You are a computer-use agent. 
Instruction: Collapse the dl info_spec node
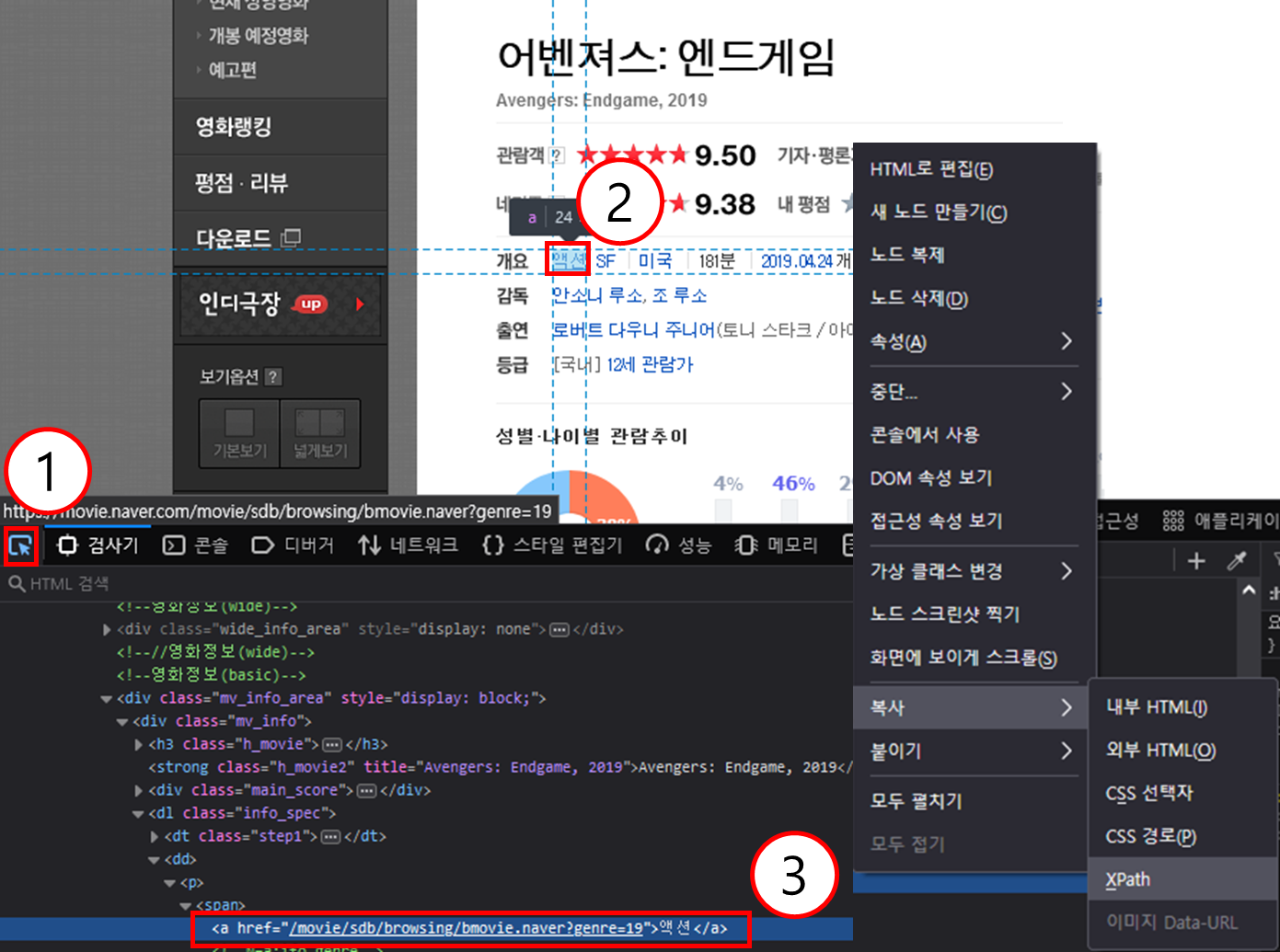(138, 814)
